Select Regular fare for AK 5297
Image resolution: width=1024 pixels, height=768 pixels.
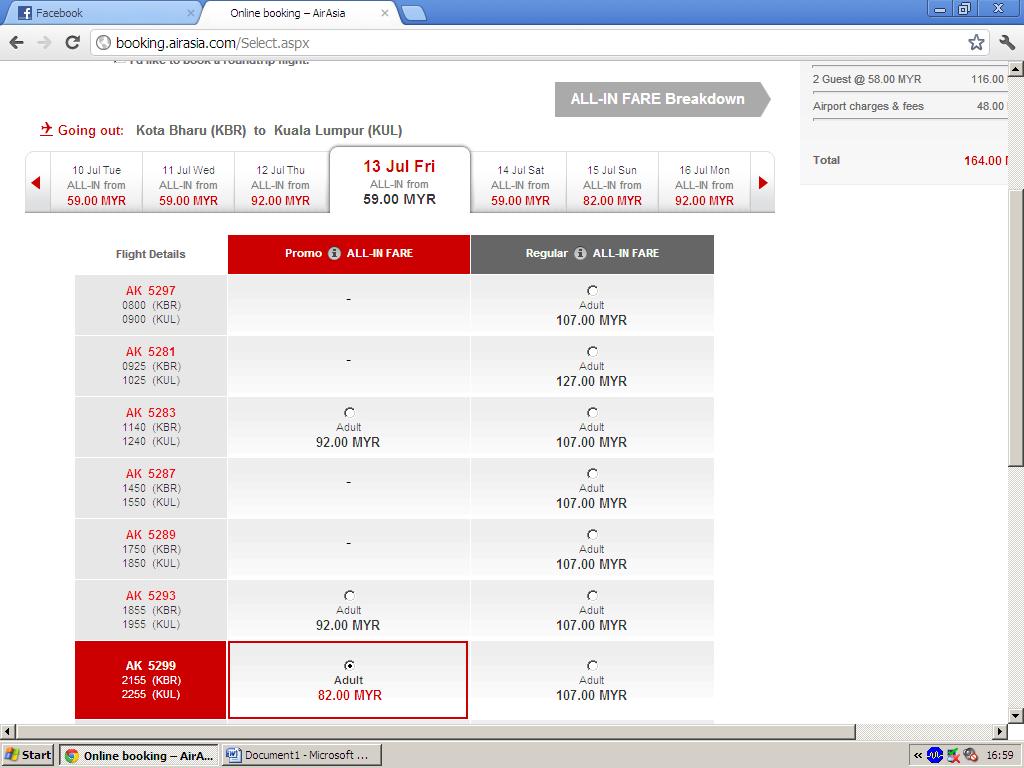point(592,291)
